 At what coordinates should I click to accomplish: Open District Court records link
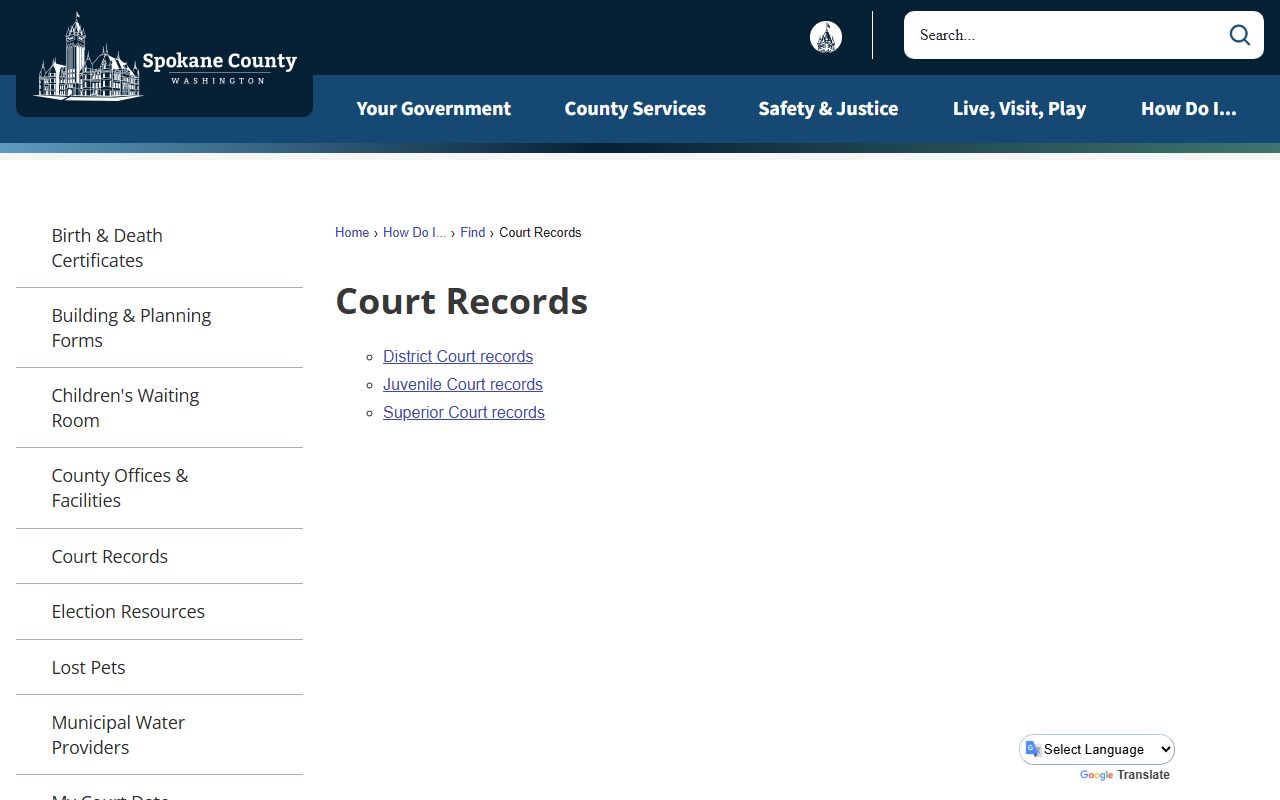458,356
